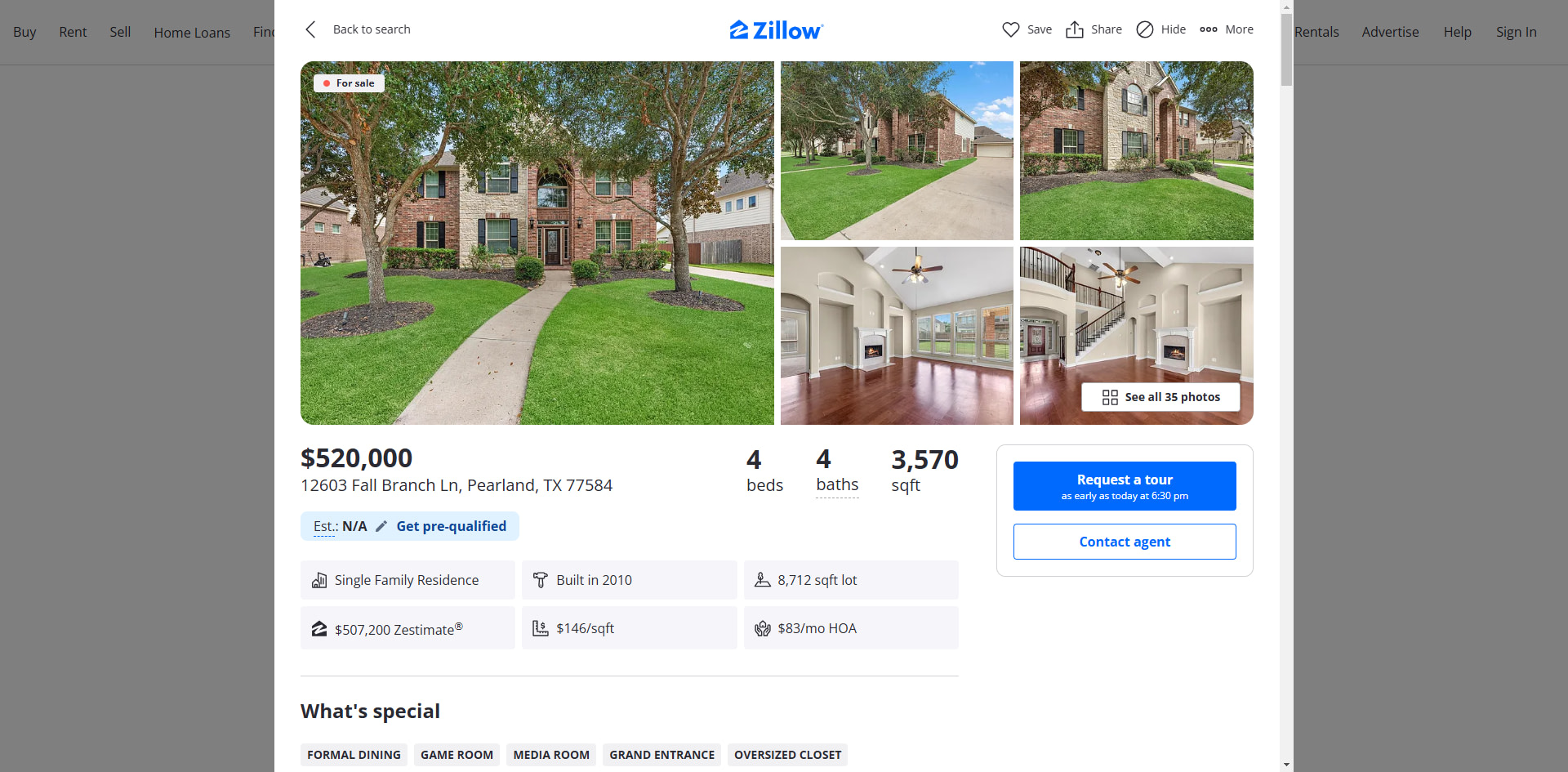Viewport: 1568px width, 772px height.
Task: Click the pencil edit icon next to Est.
Action: click(381, 526)
